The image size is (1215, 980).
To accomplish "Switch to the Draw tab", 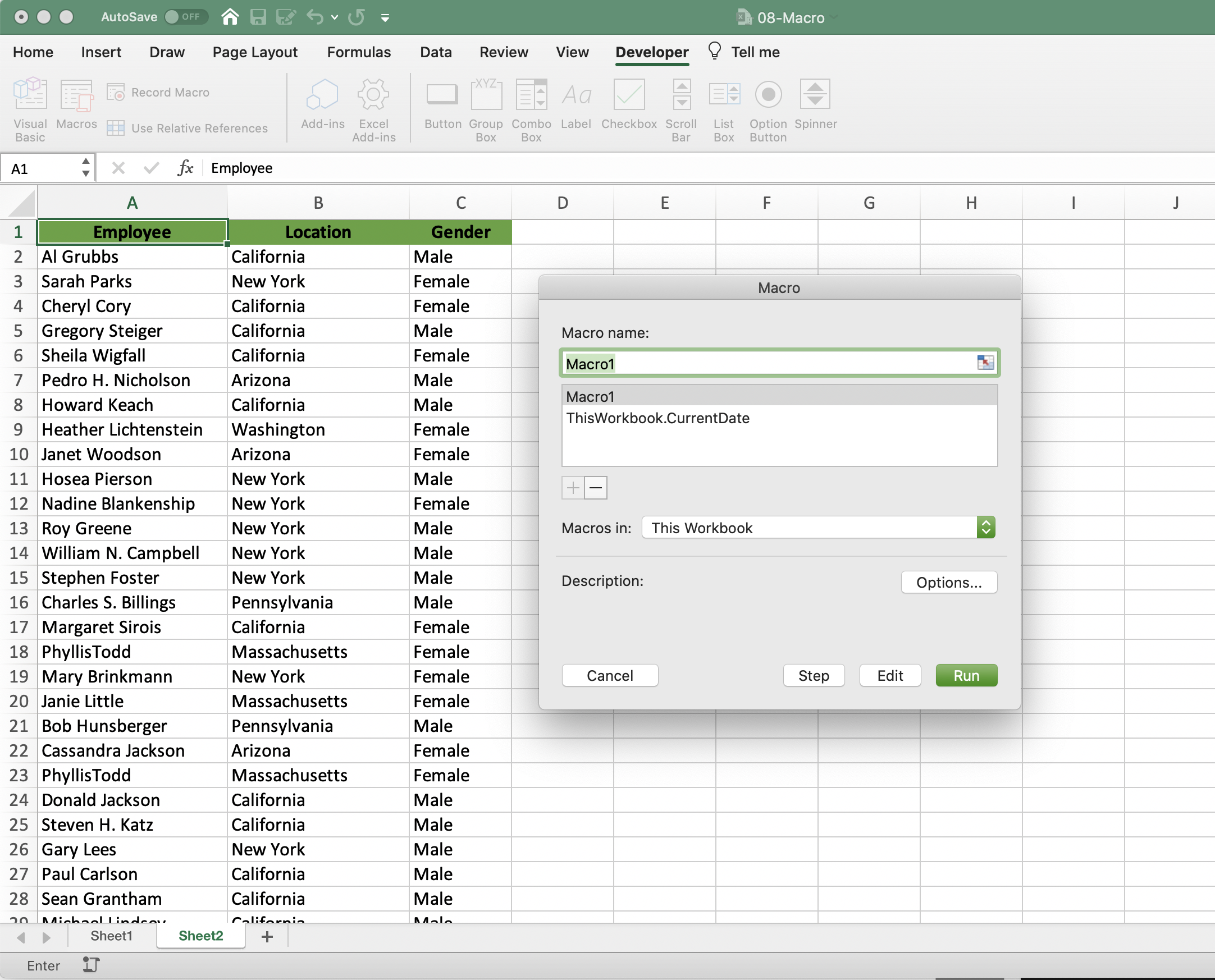I will pos(167,52).
